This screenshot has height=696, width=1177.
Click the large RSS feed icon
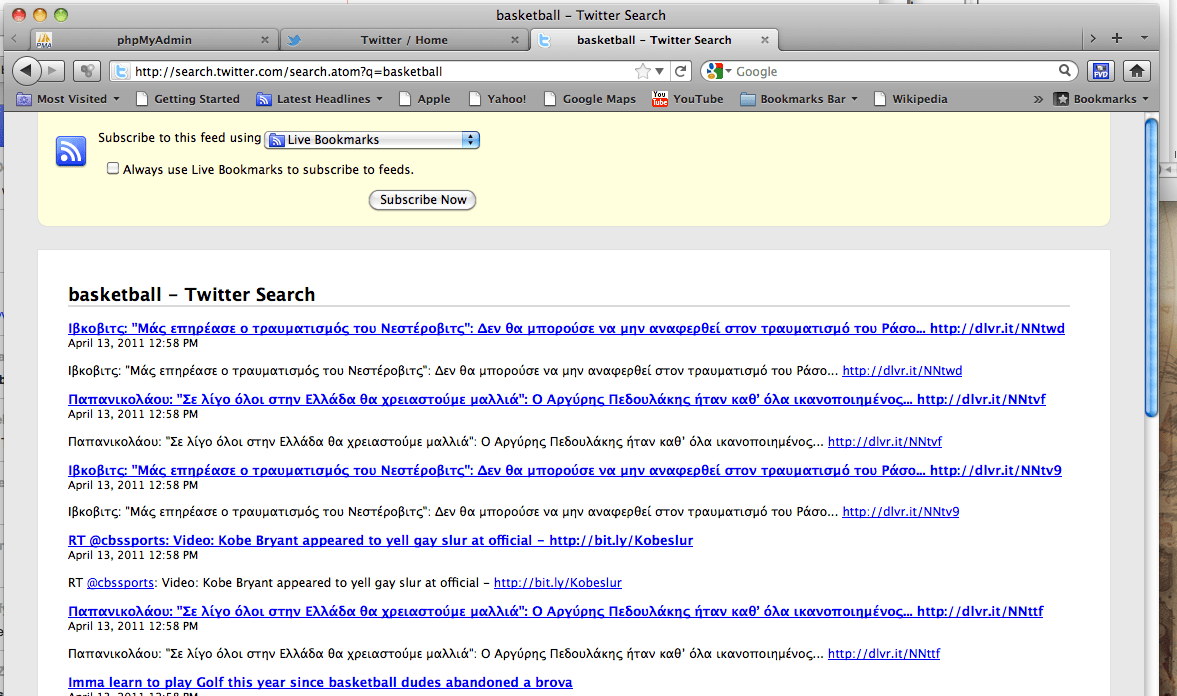70,151
